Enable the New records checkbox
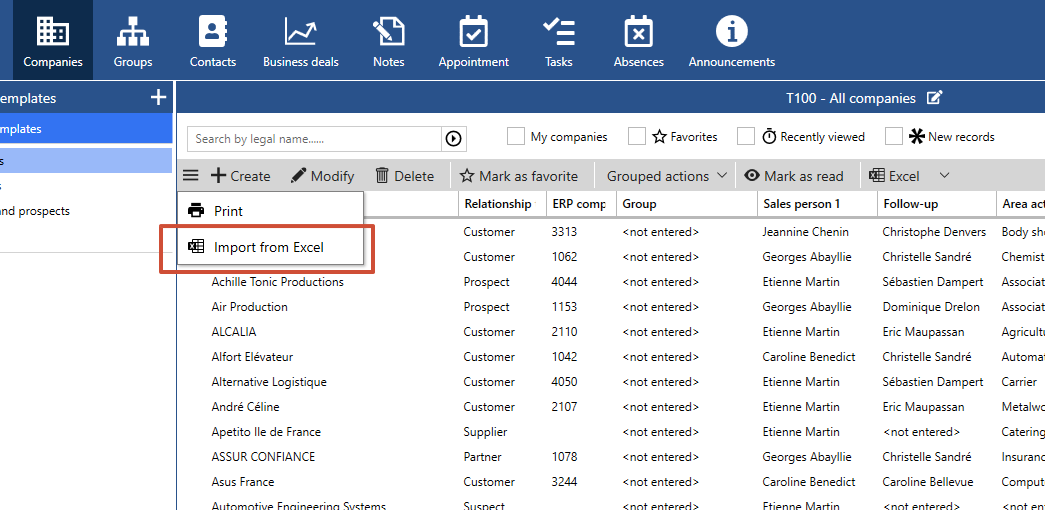The image size is (1045, 510). pyautogui.click(x=894, y=137)
